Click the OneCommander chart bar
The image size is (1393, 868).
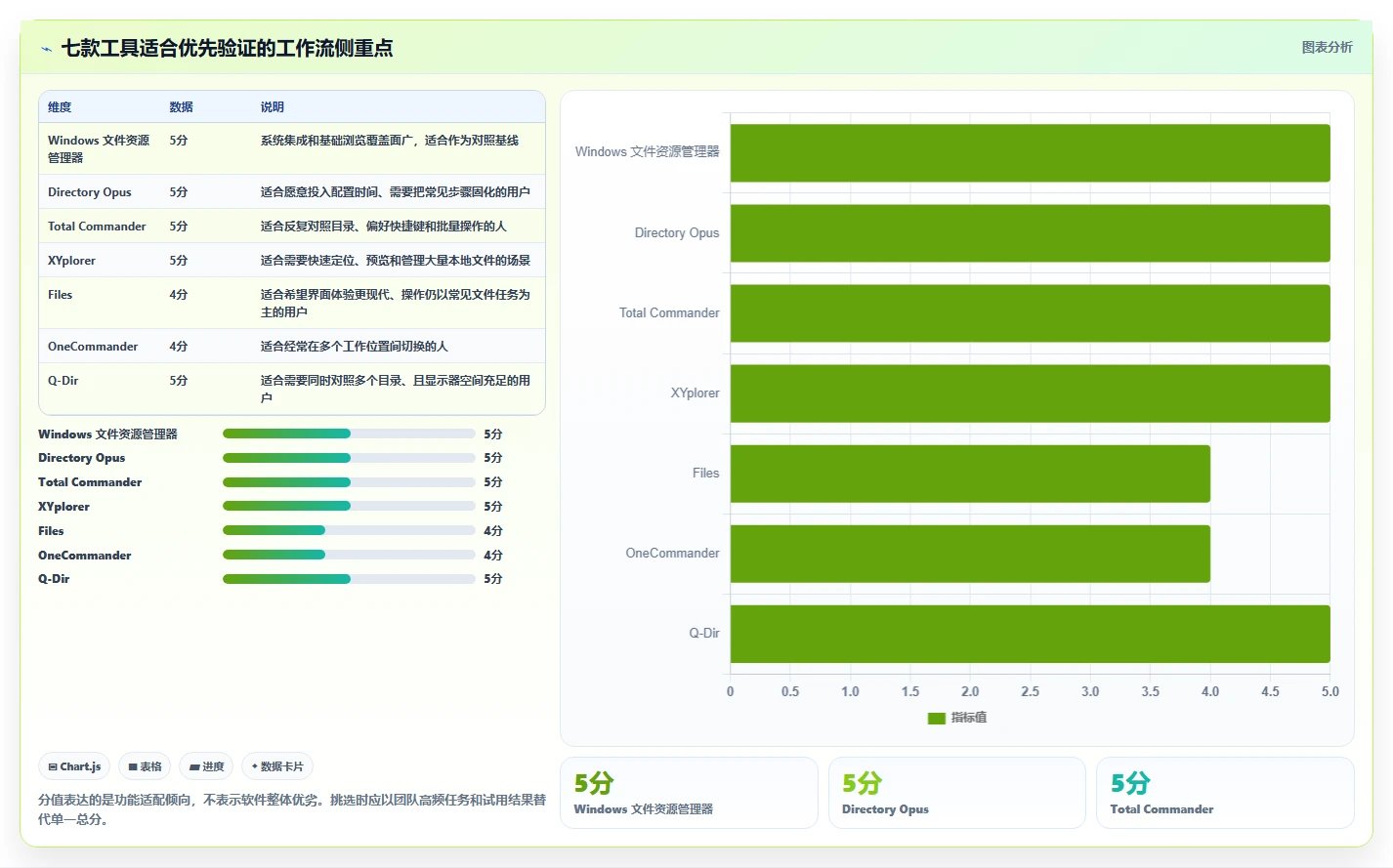point(970,554)
